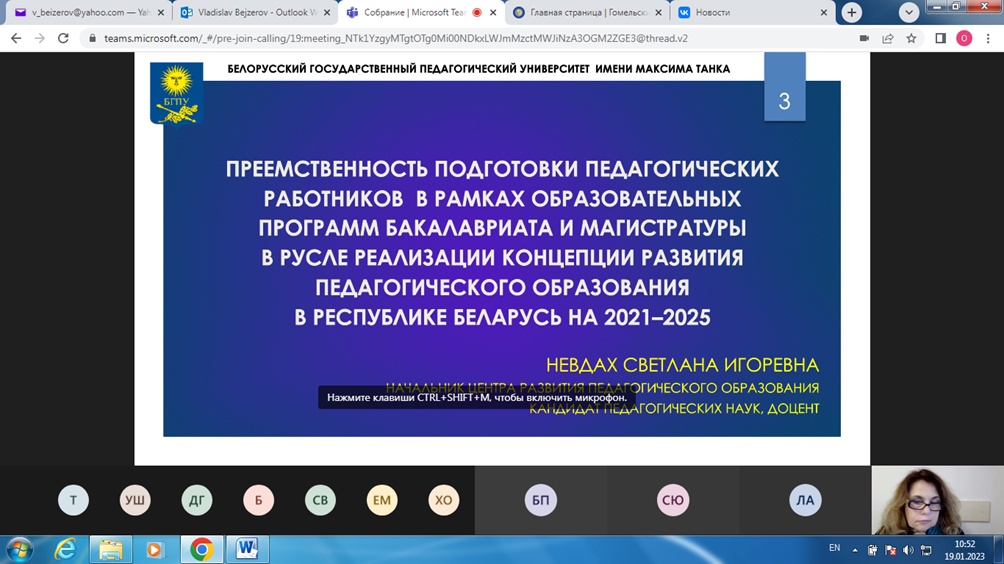
Task: Launch Word from the taskbar
Action: [246, 549]
